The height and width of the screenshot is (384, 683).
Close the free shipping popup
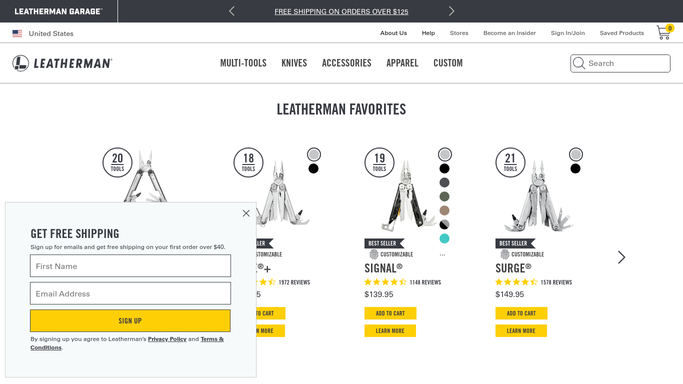pyautogui.click(x=246, y=213)
